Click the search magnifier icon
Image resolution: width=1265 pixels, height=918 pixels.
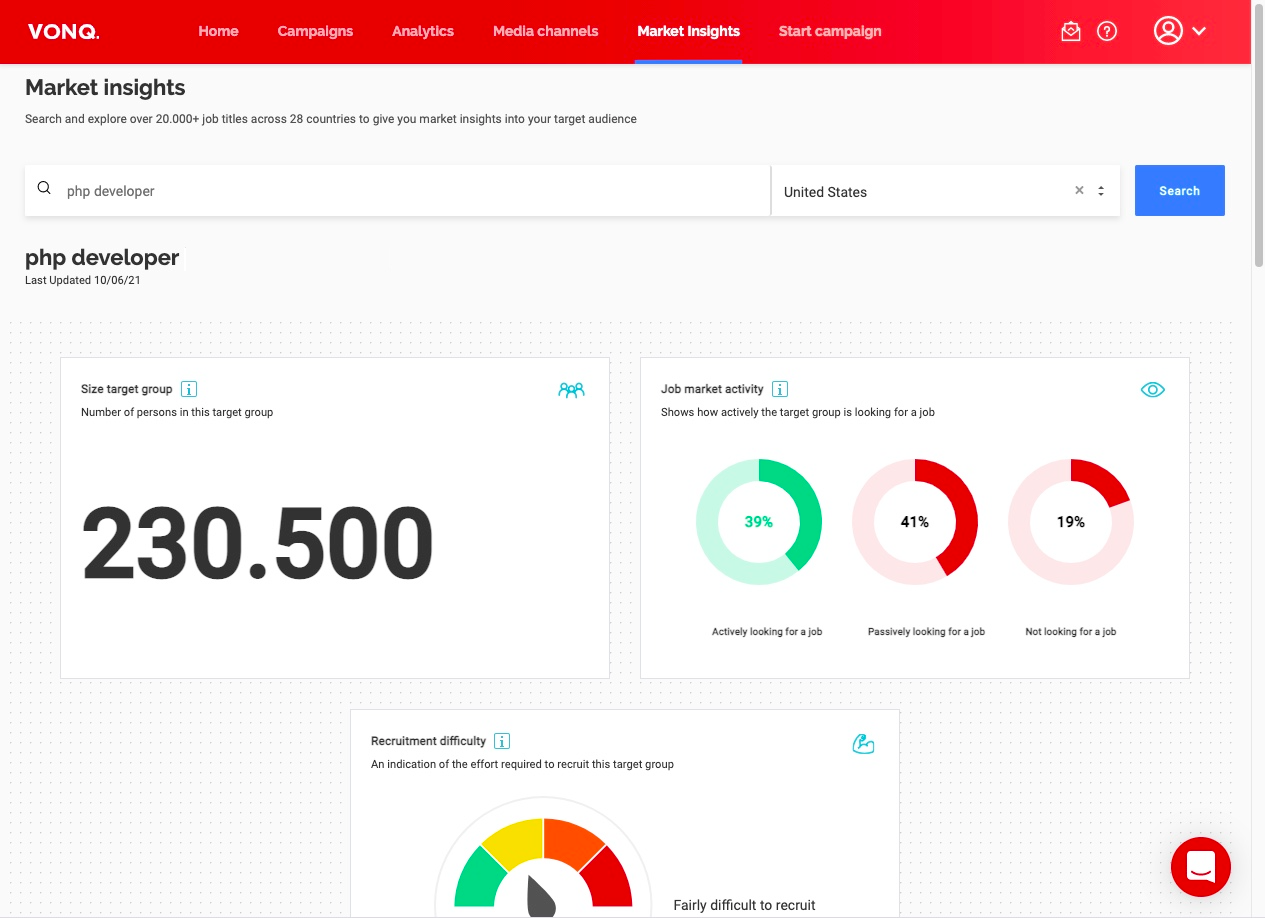44,188
